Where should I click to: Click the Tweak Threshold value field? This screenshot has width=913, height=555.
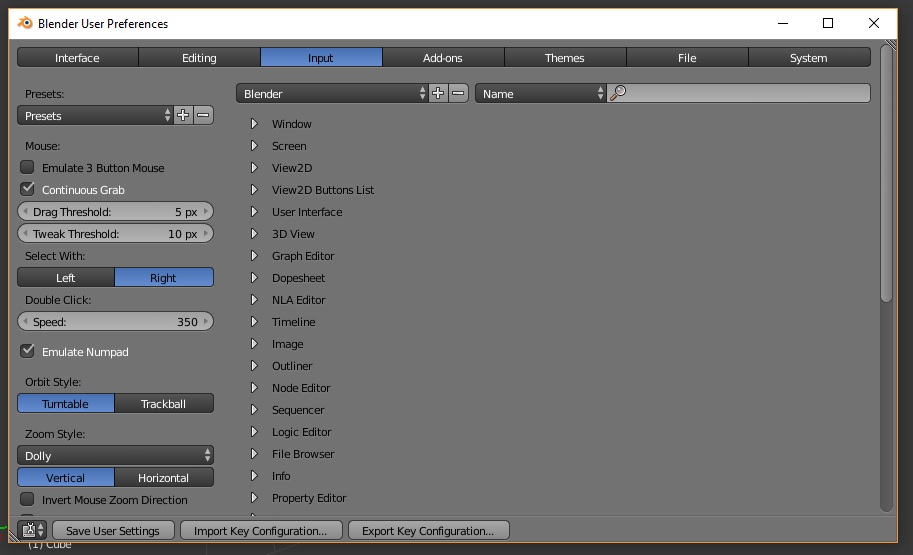click(115, 234)
